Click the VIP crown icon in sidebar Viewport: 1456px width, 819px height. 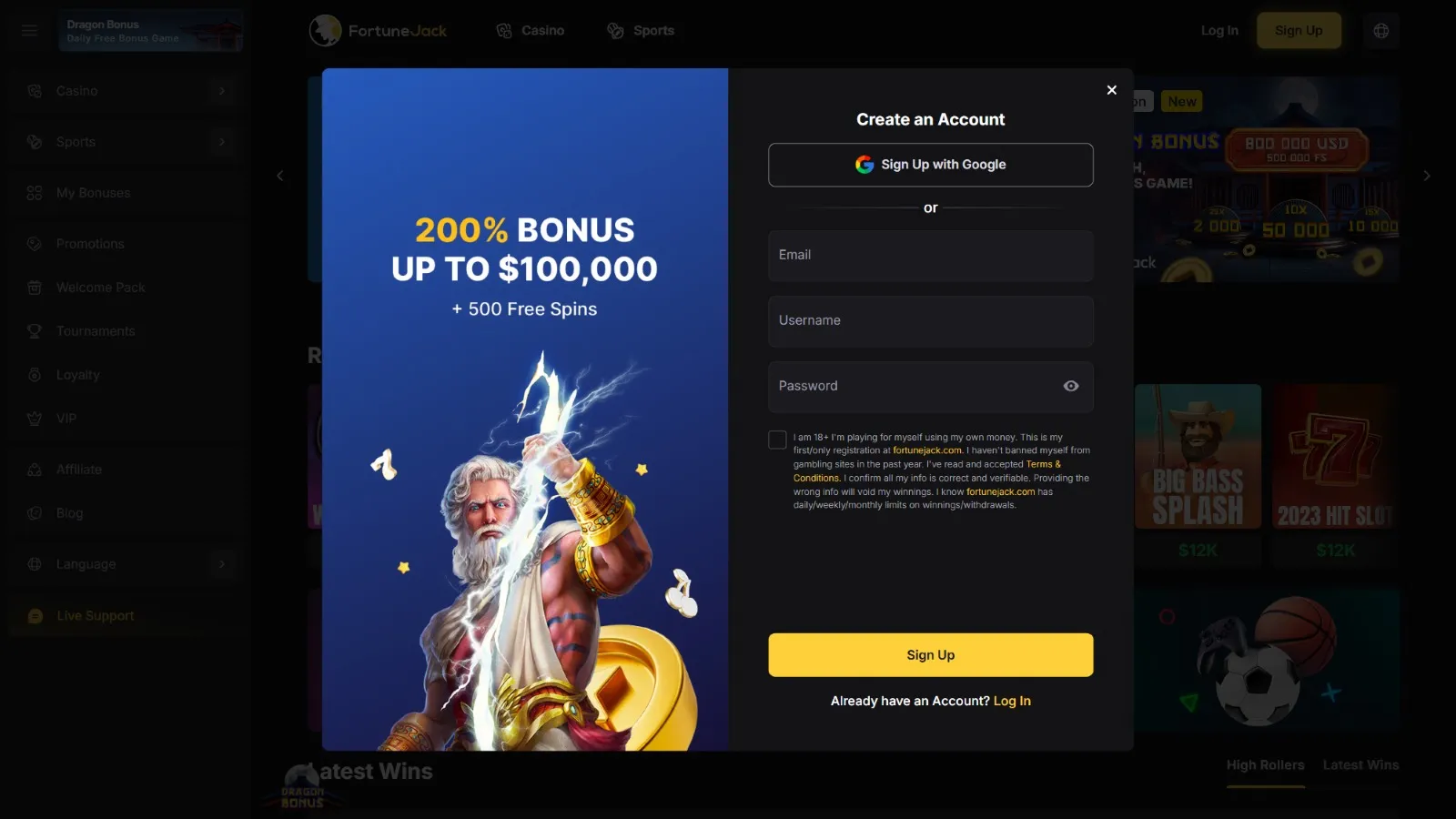[35, 419]
